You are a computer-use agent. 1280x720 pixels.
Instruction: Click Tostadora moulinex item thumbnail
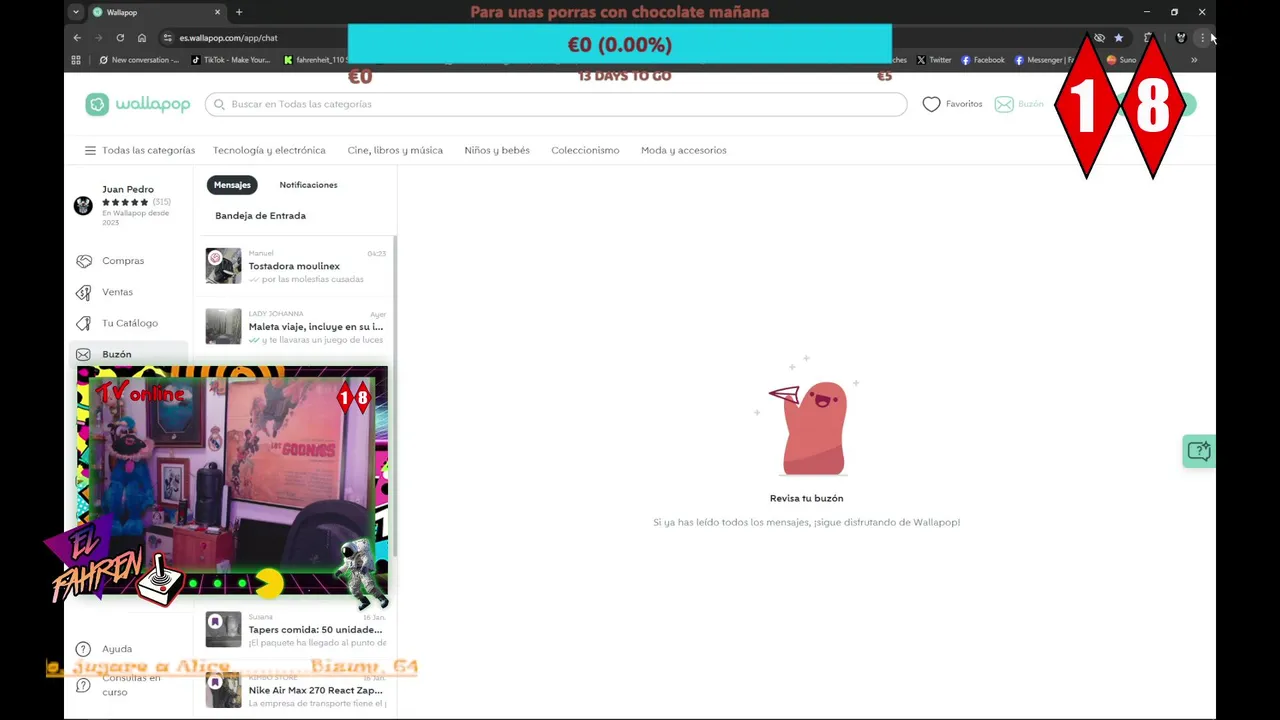click(x=223, y=266)
